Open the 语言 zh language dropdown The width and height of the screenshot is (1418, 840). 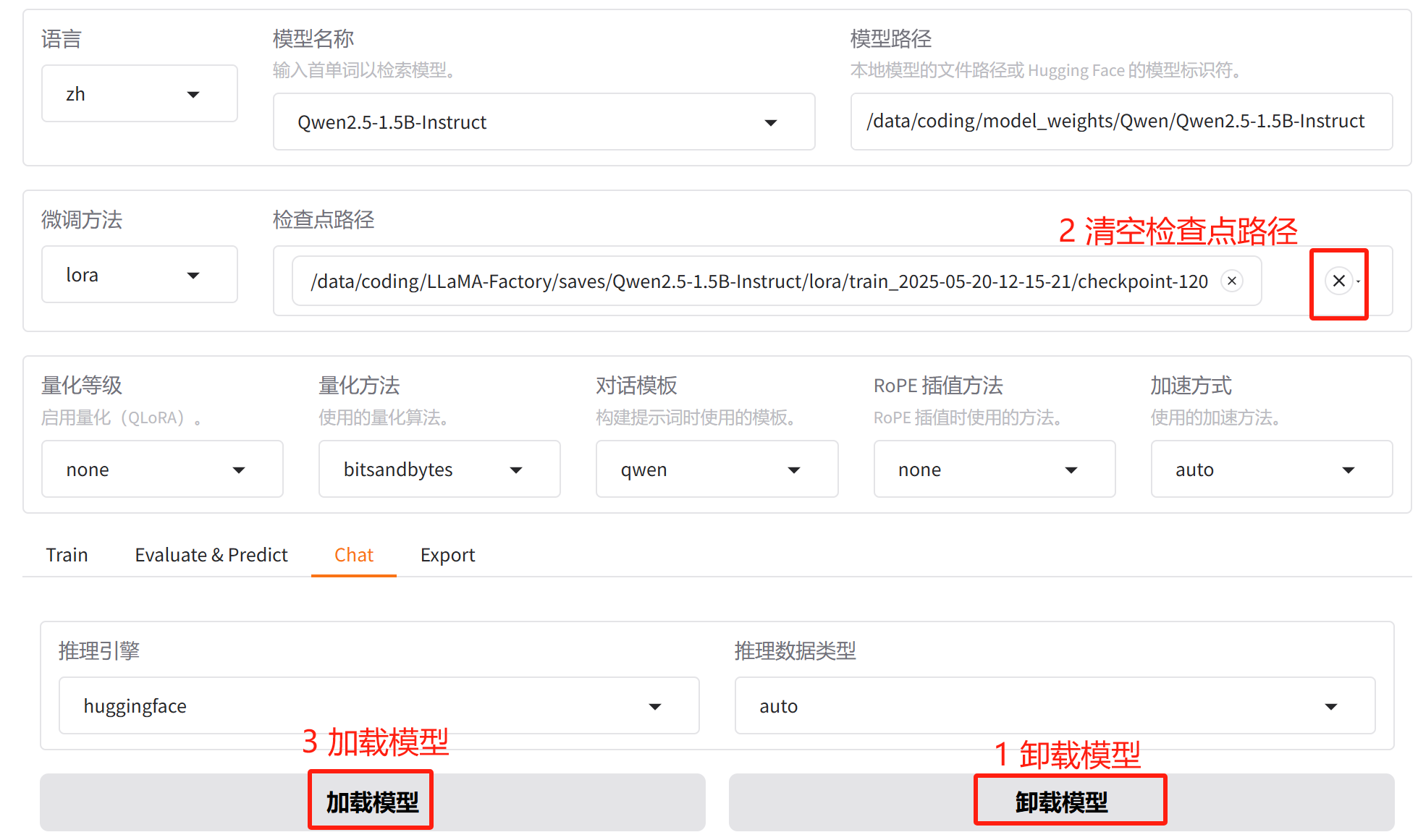tap(139, 94)
